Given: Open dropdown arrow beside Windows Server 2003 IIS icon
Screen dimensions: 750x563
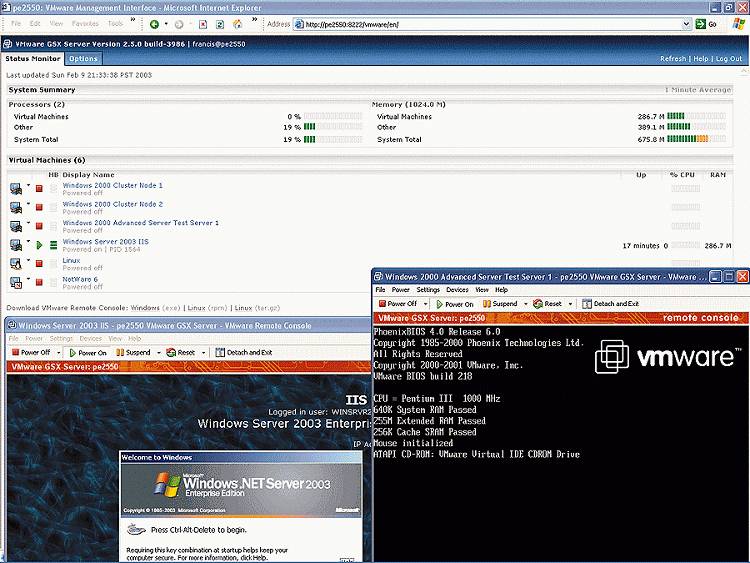Looking at the screenshot, I should (x=28, y=241).
